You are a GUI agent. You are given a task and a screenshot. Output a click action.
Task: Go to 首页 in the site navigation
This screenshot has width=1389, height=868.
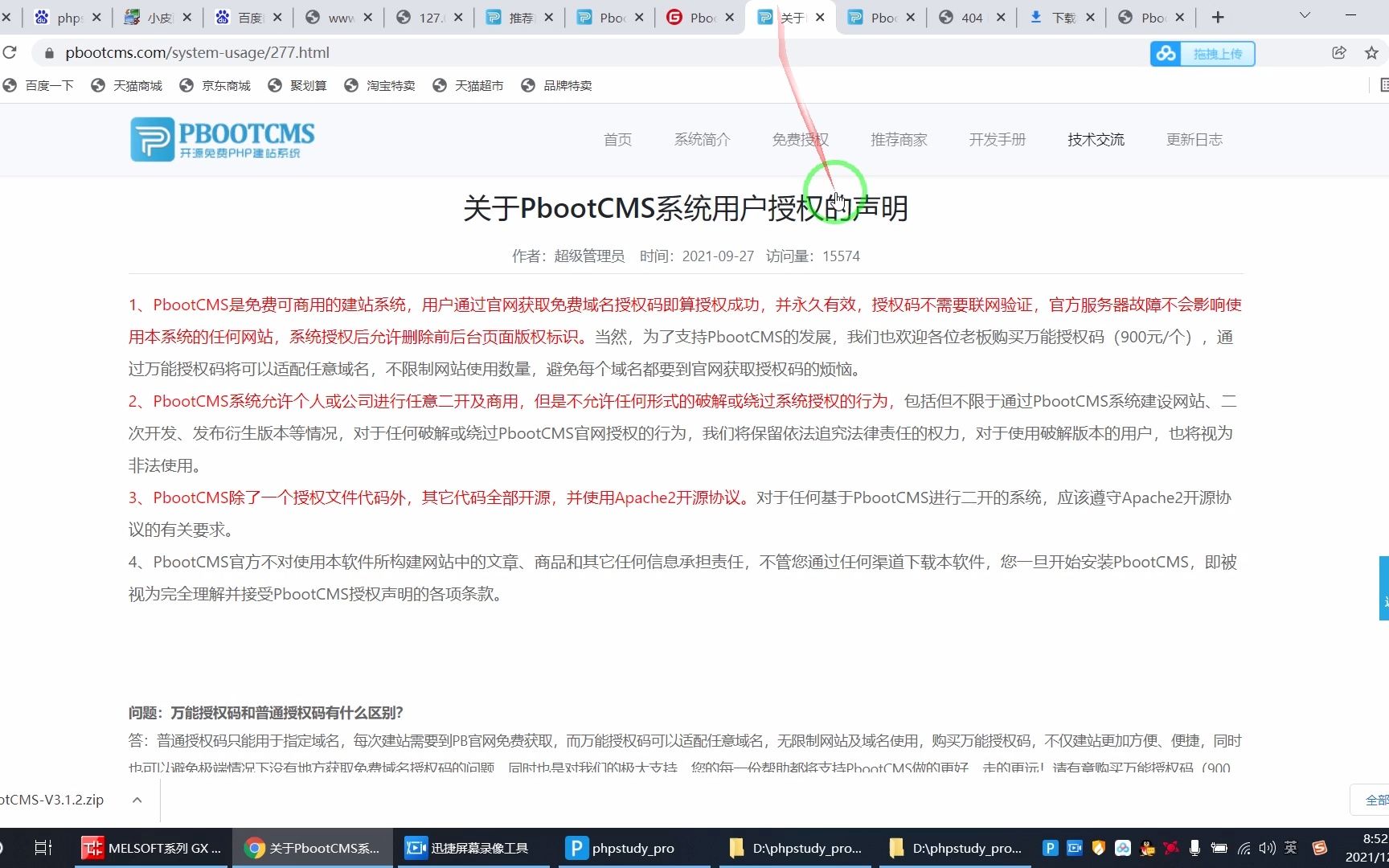point(617,140)
